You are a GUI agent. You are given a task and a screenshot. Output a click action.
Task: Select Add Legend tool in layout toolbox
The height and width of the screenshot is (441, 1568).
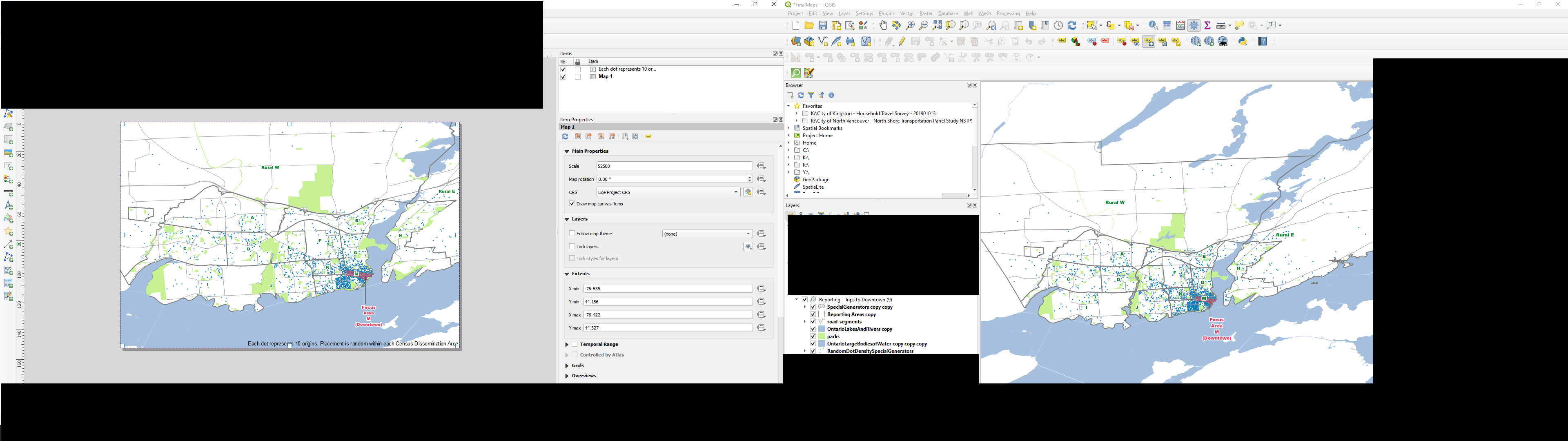tap(9, 179)
